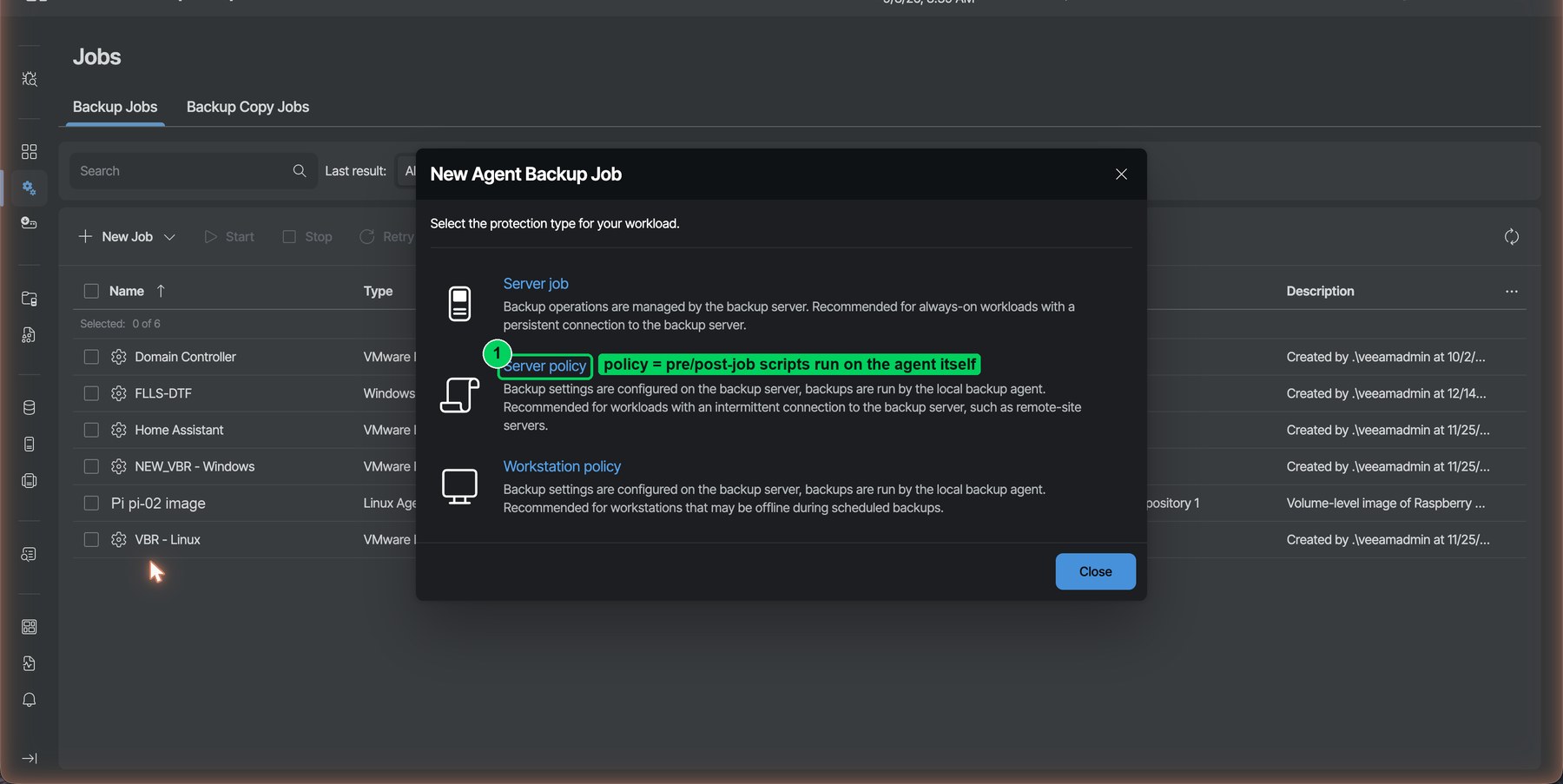The height and width of the screenshot is (784, 1563).
Task: Open the file with music note sidebar icon
Action: point(29,335)
